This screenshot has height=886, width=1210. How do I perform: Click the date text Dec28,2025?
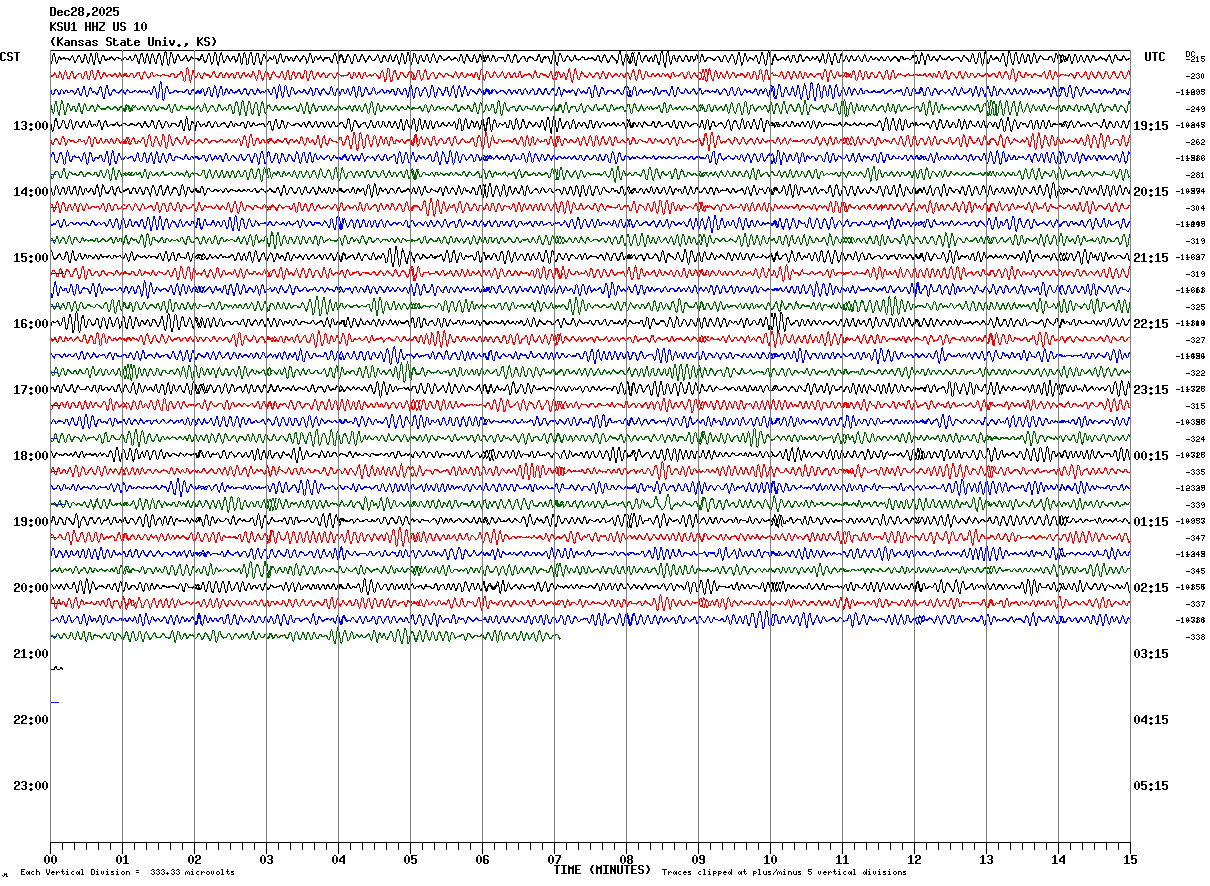pos(84,12)
